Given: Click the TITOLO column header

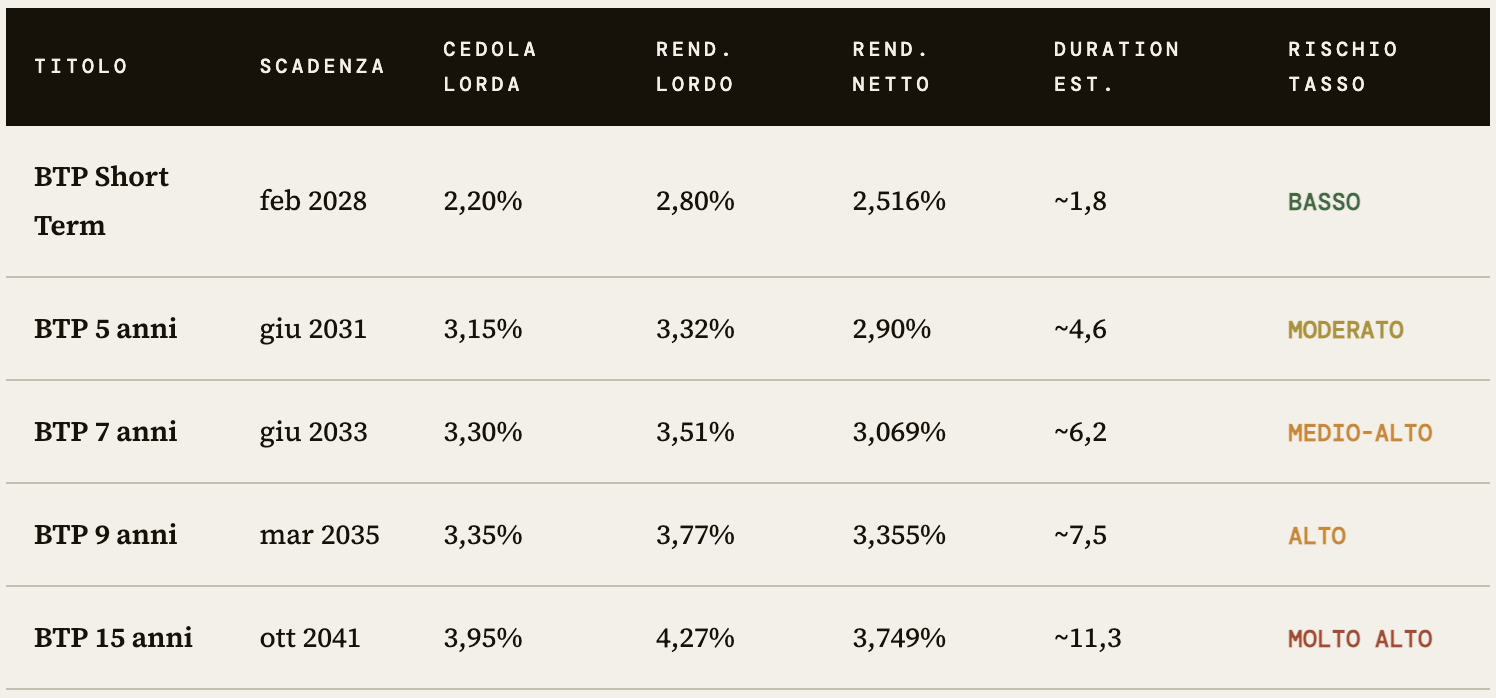Looking at the screenshot, I should coord(81,67).
